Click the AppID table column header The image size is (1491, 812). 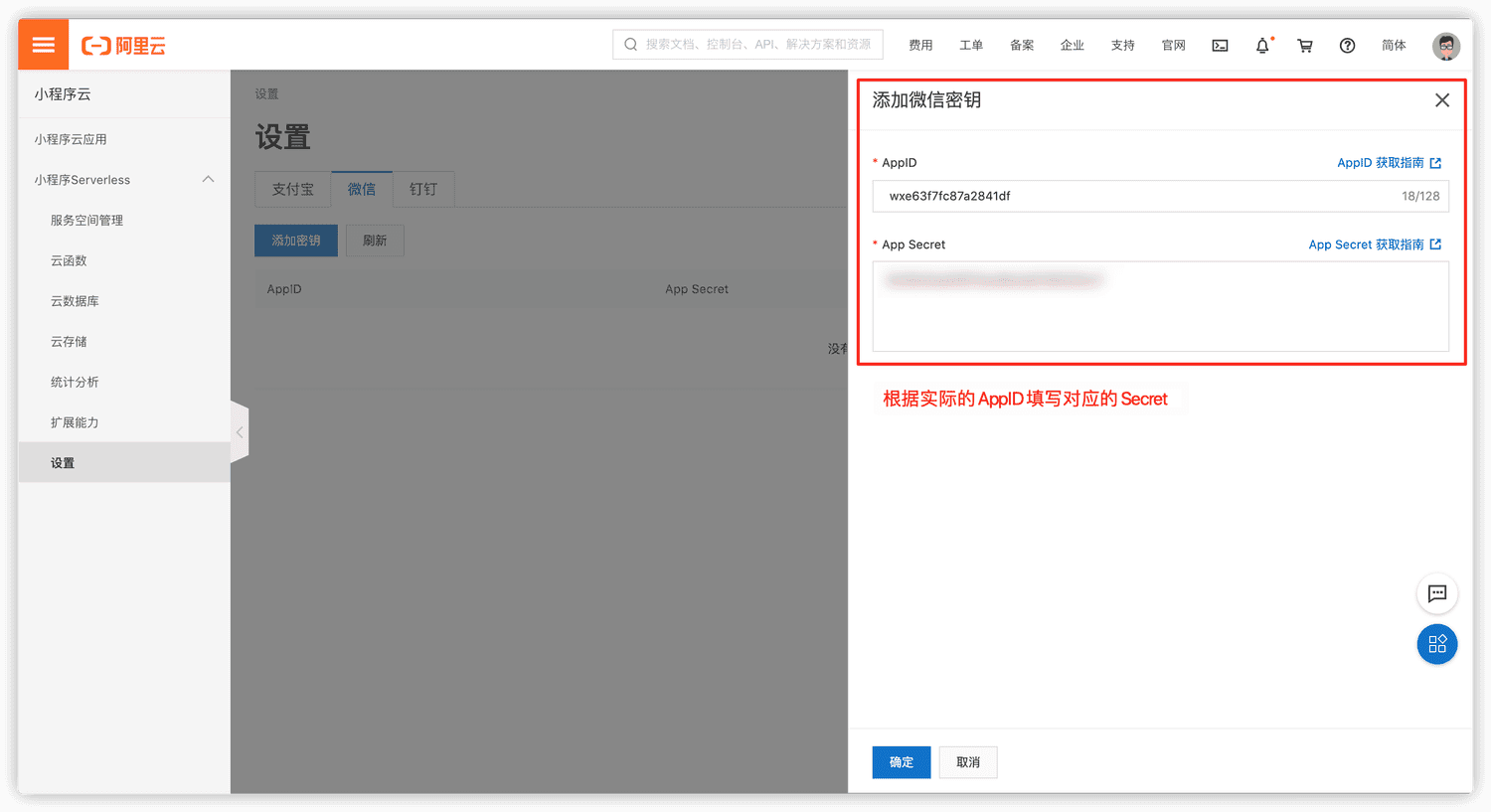coord(284,289)
